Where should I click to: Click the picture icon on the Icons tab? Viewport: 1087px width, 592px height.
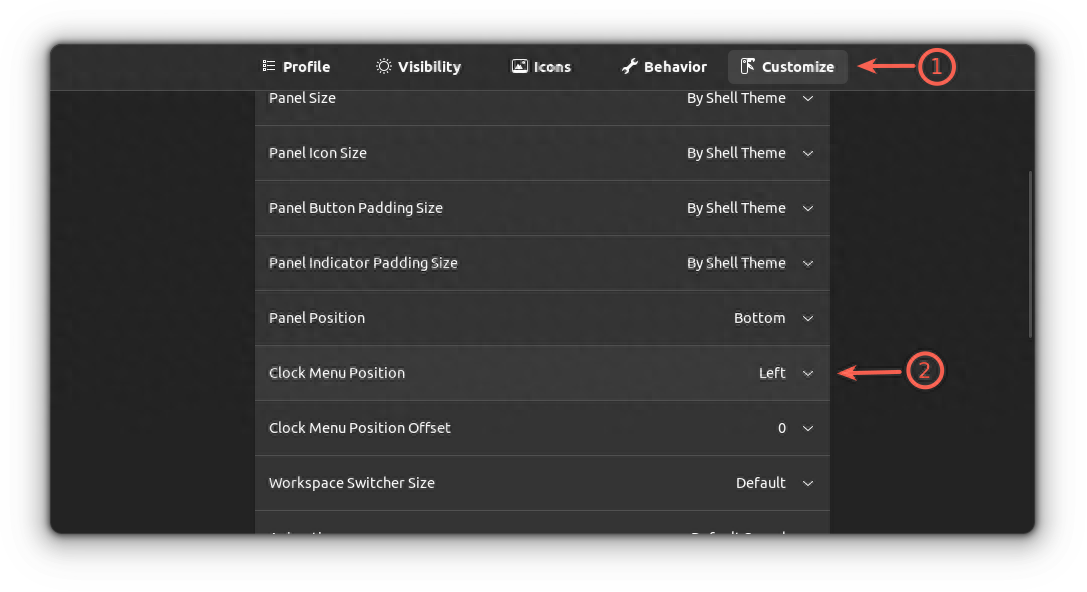[x=519, y=66]
